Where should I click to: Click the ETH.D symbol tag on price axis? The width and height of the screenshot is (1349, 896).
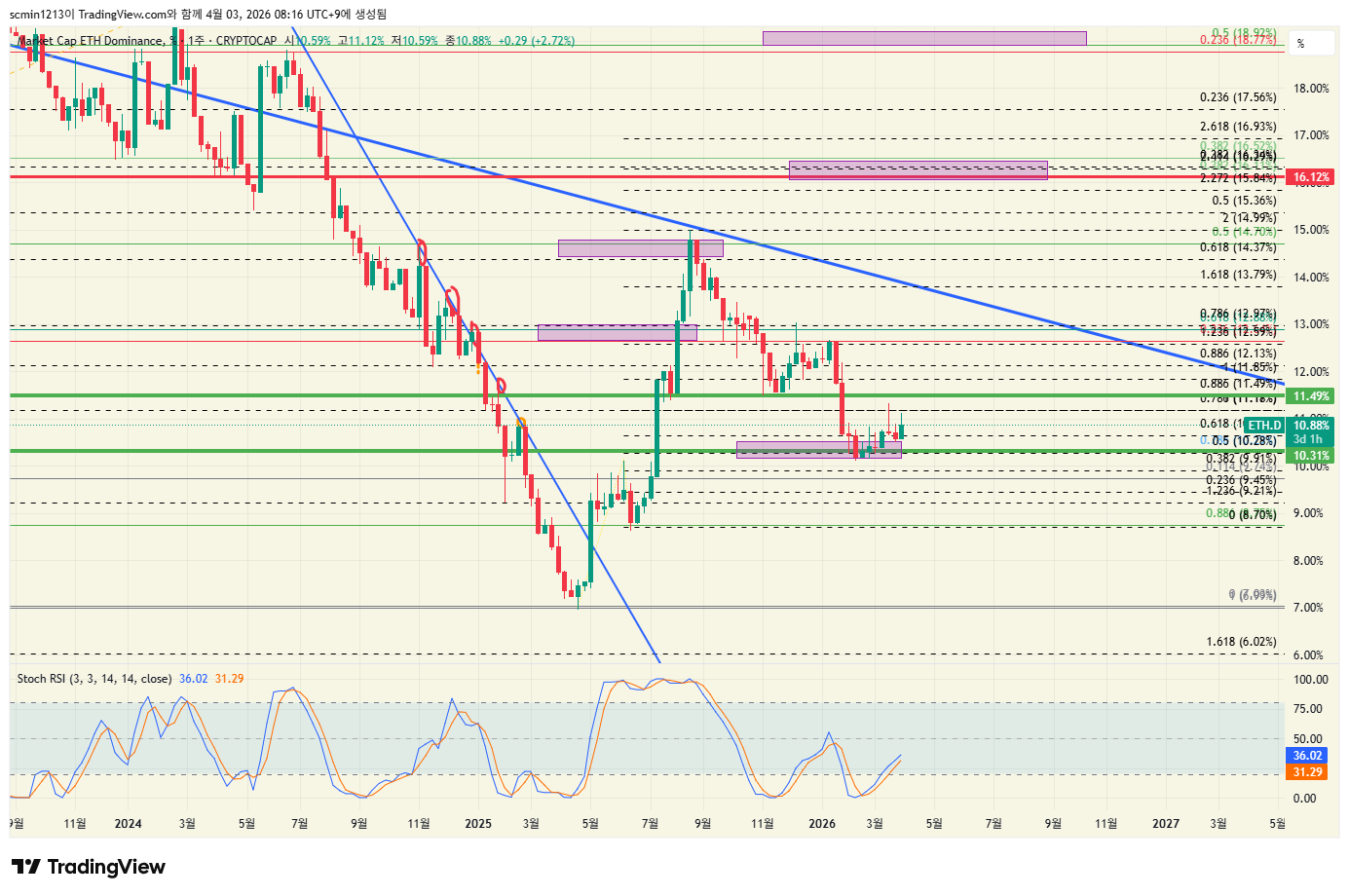pyautogui.click(x=1264, y=426)
